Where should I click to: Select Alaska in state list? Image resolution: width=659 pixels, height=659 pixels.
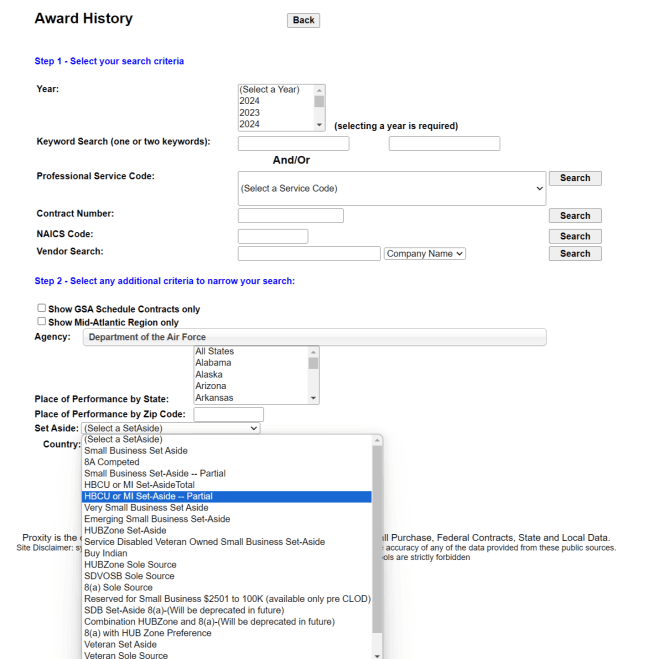click(x=251, y=374)
